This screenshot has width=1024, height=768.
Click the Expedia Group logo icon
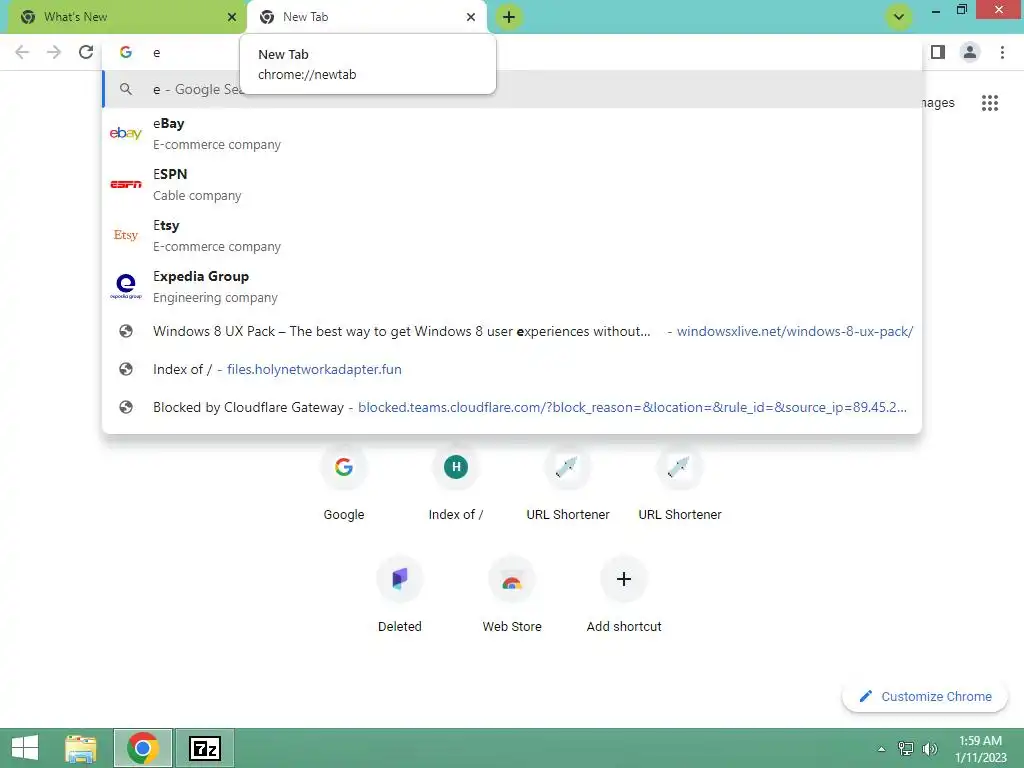[125, 286]
